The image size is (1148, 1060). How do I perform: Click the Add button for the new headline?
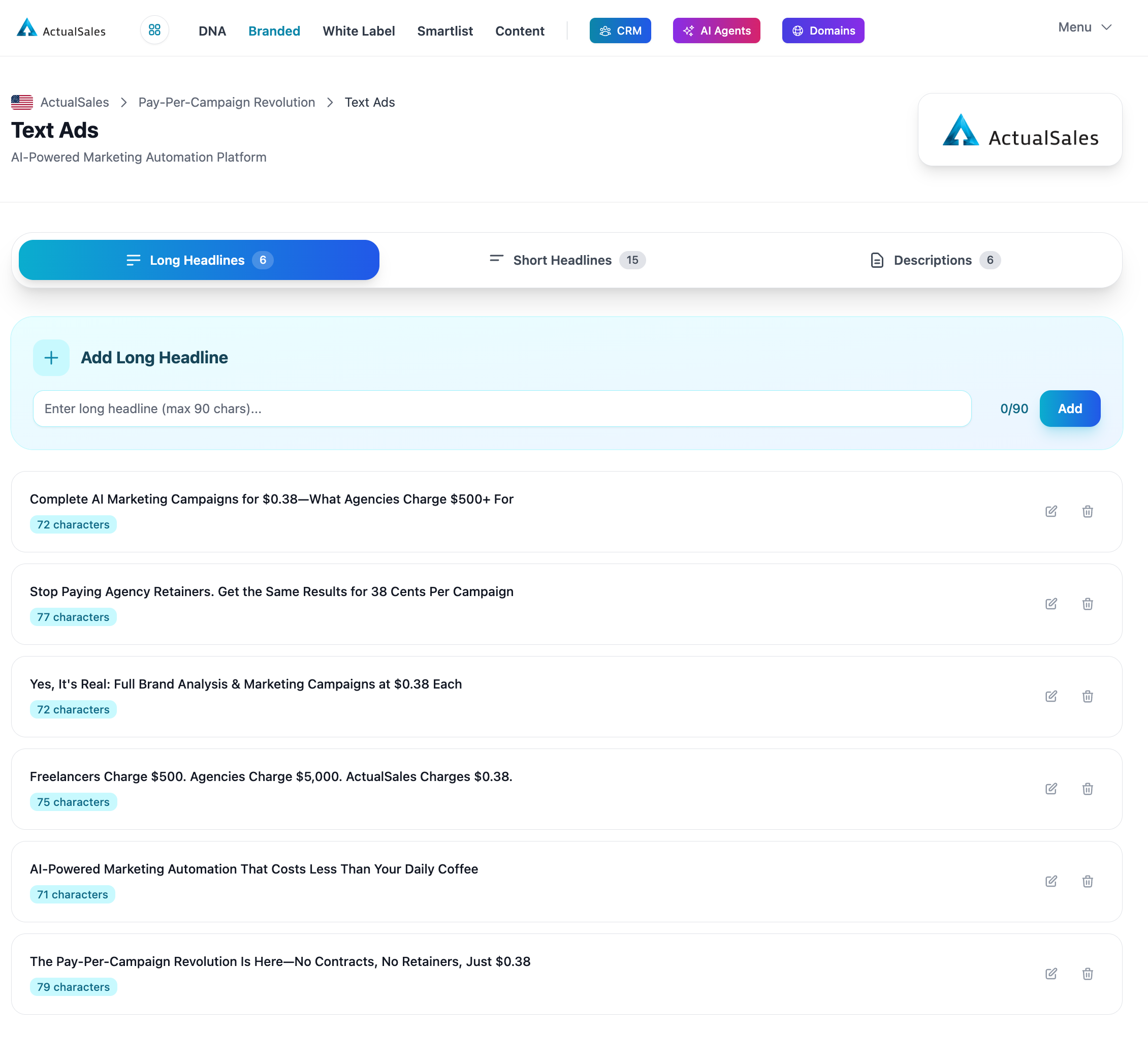point(1069,409)
